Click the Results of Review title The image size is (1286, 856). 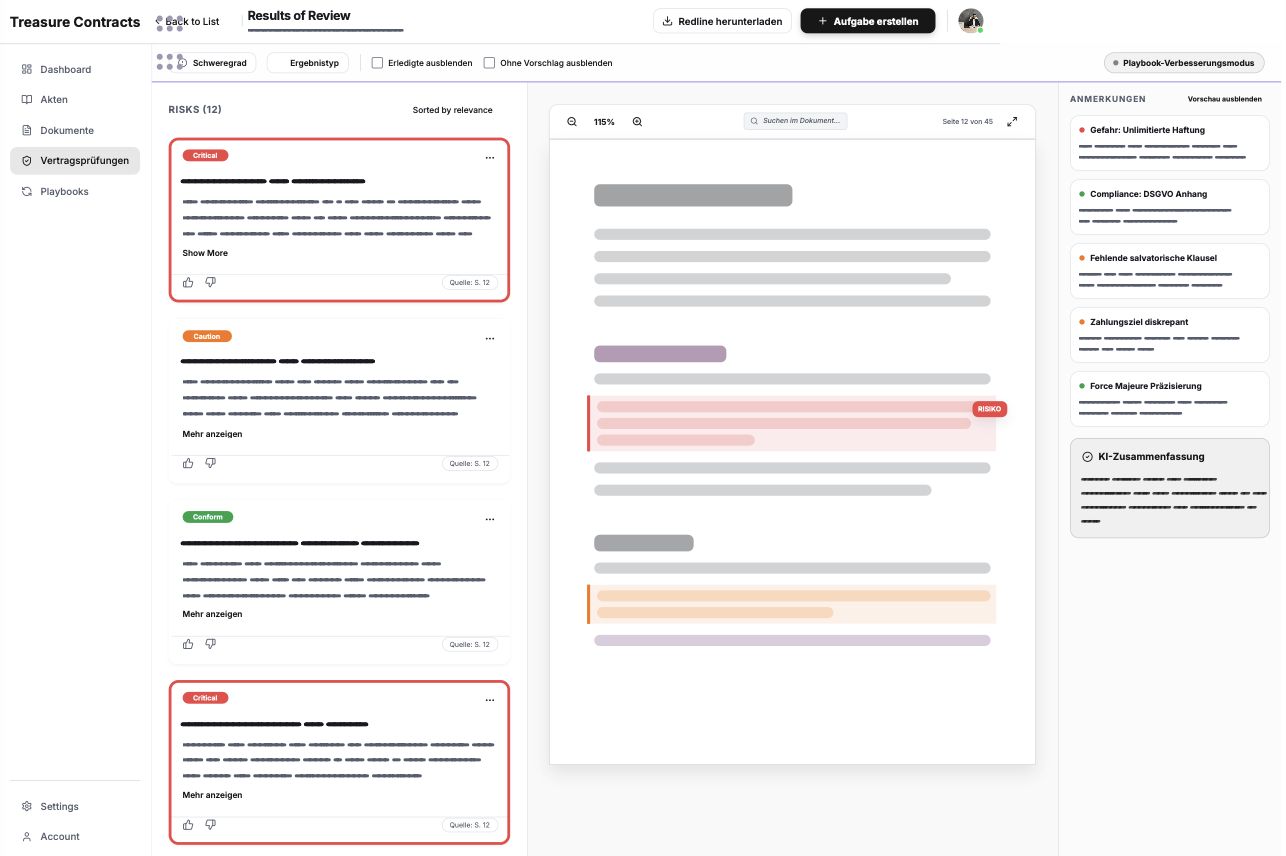point(299,15)
